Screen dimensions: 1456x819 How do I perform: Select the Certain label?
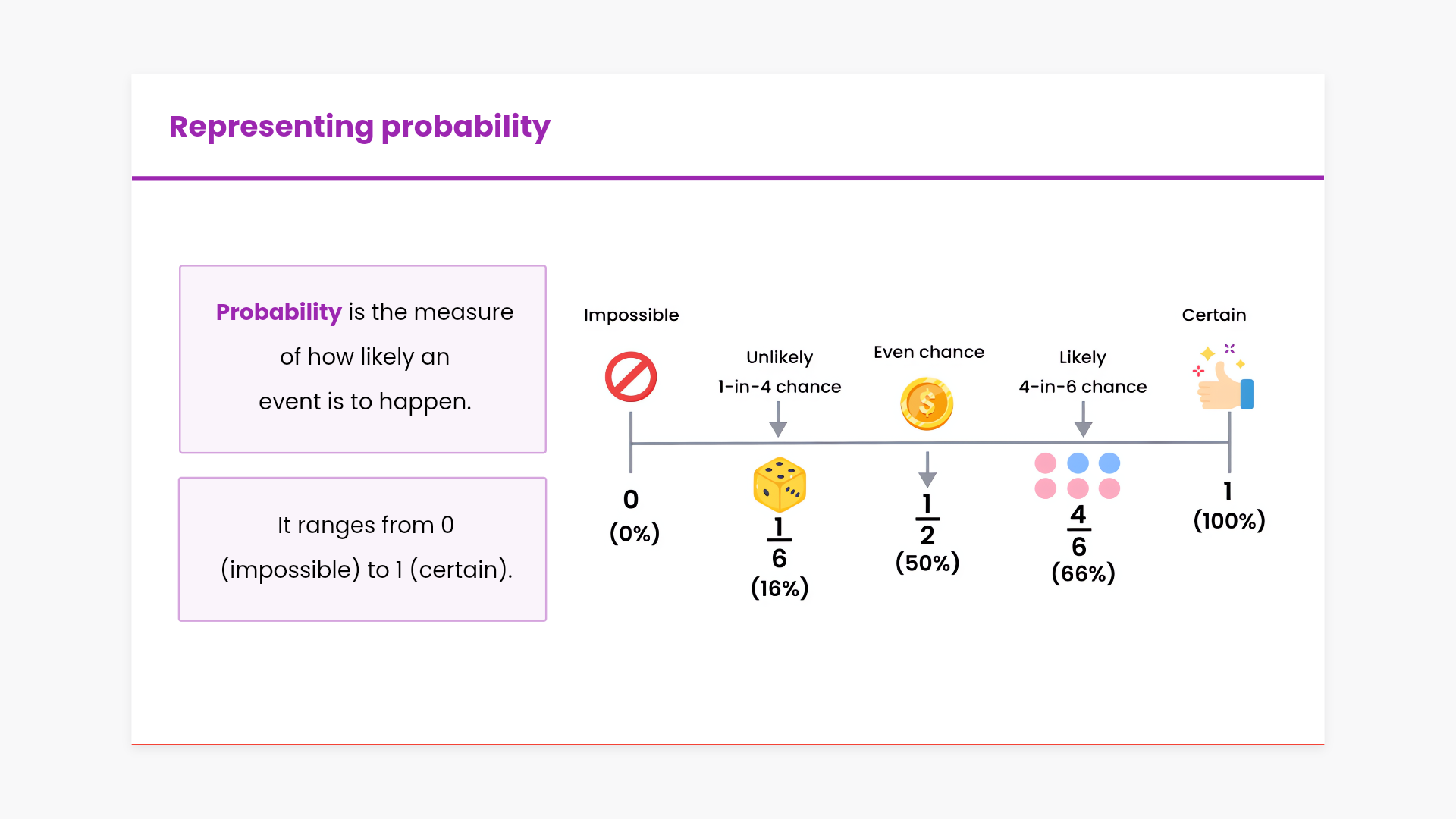1213,315
